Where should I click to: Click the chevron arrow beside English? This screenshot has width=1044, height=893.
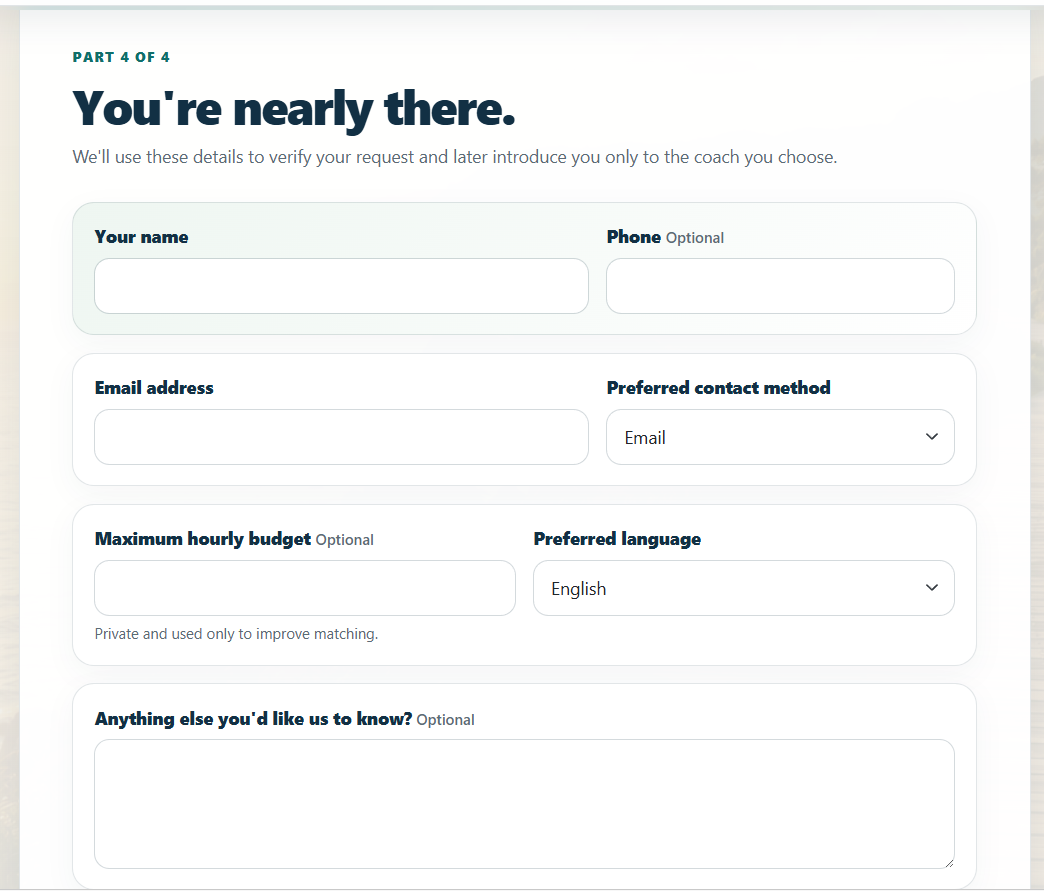pyautogui.click(x=931, y=588)
